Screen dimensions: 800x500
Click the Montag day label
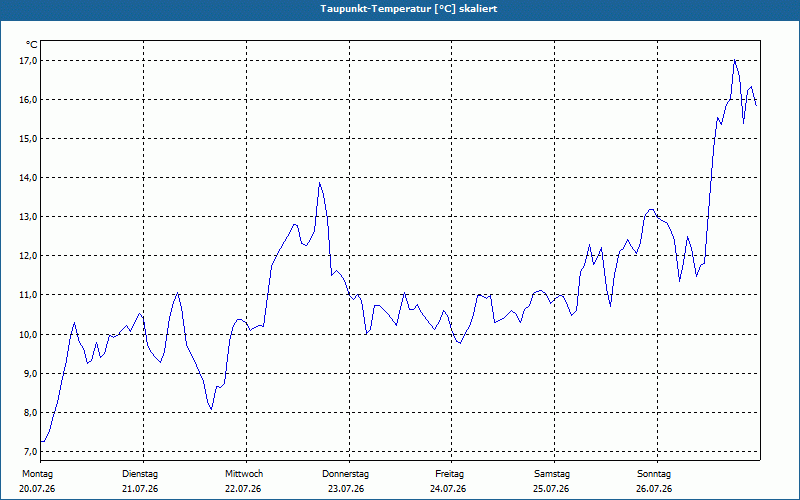coord(37,474)
